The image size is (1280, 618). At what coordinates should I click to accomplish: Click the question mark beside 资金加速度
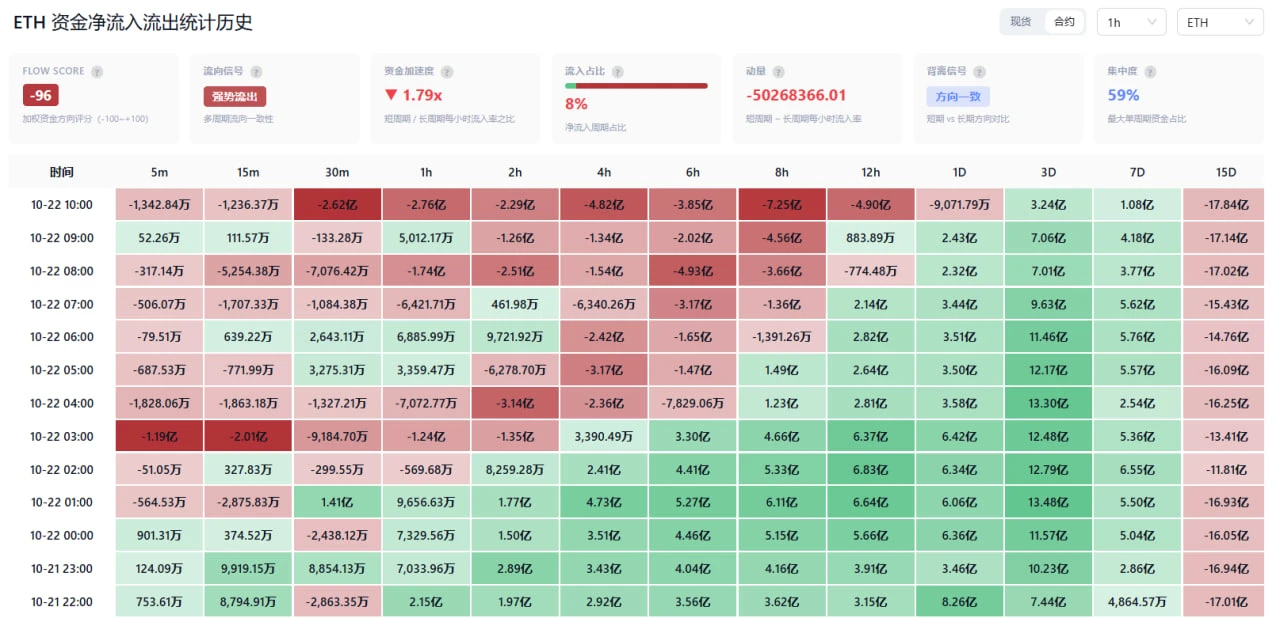click(x=447, y=72)
